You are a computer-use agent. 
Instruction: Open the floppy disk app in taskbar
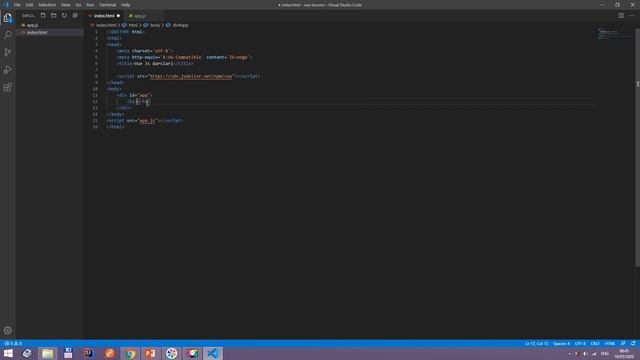(68, 353)
